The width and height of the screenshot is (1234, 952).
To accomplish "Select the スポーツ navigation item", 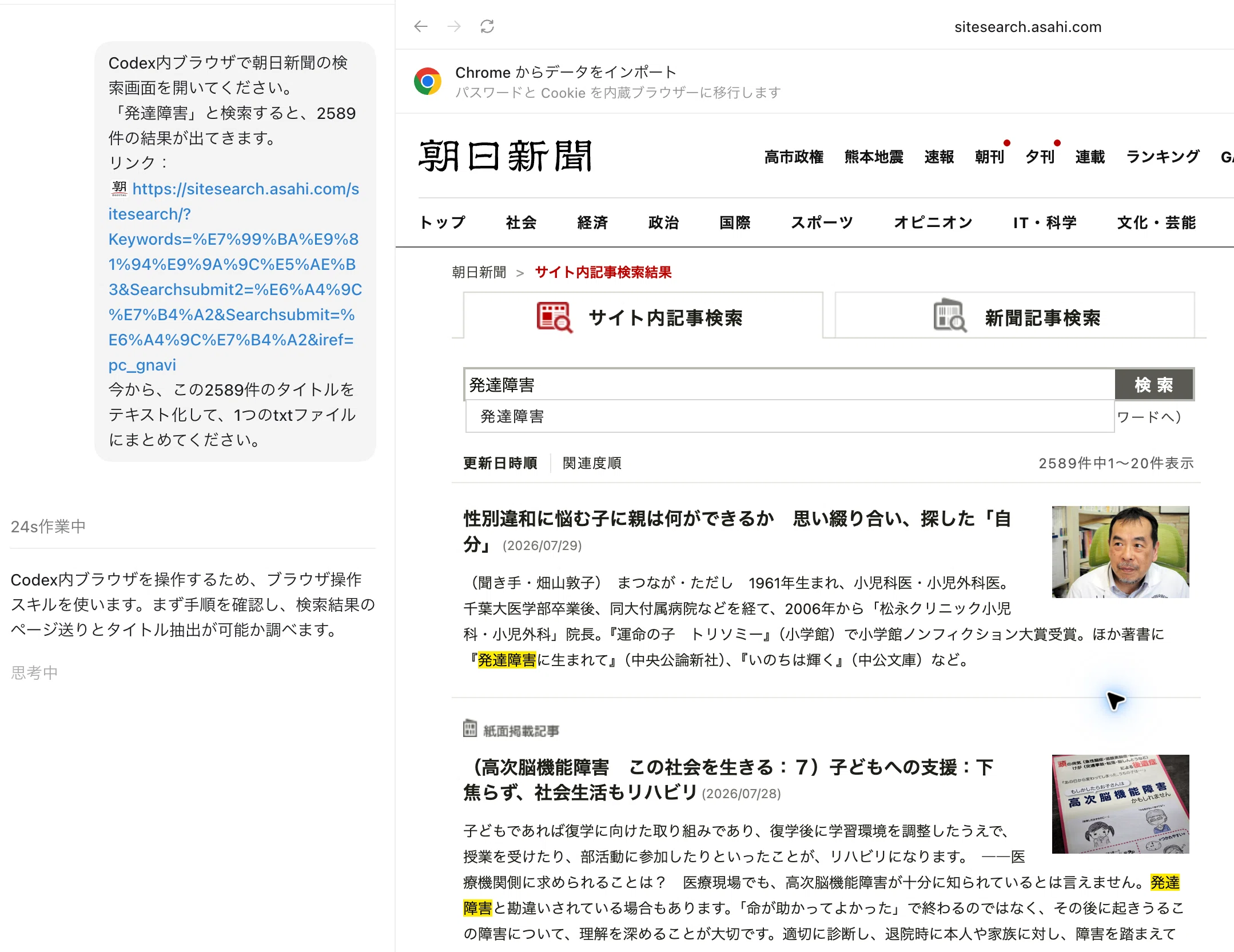I will (822, 222).
